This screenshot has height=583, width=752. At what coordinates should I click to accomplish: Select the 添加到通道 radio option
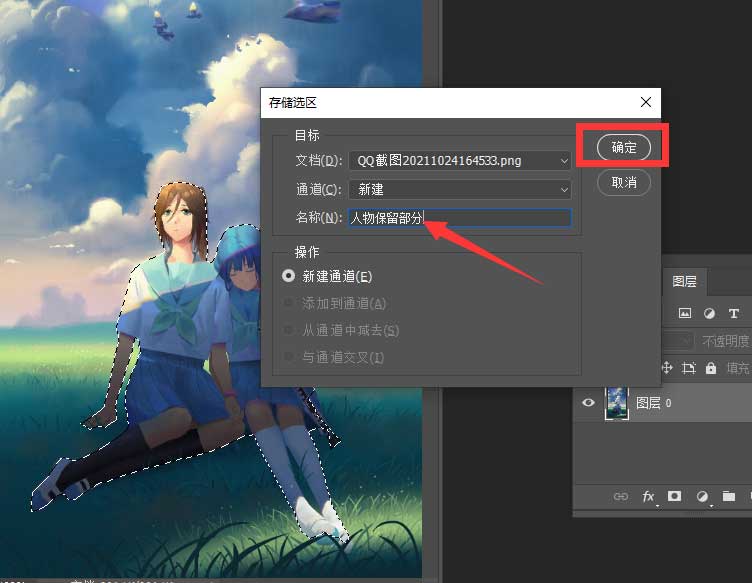point(288,303)
